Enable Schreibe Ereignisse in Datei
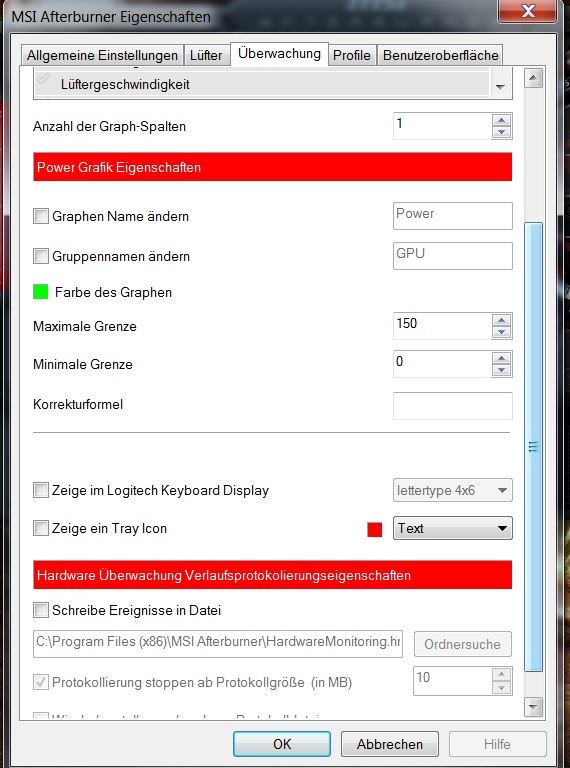The image size is (570, 768). click(41, 610)
